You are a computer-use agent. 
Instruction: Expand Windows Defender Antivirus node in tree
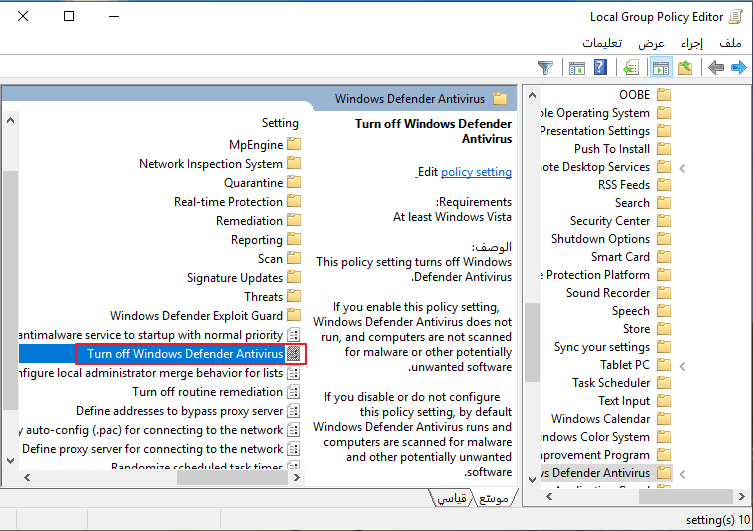682,473
